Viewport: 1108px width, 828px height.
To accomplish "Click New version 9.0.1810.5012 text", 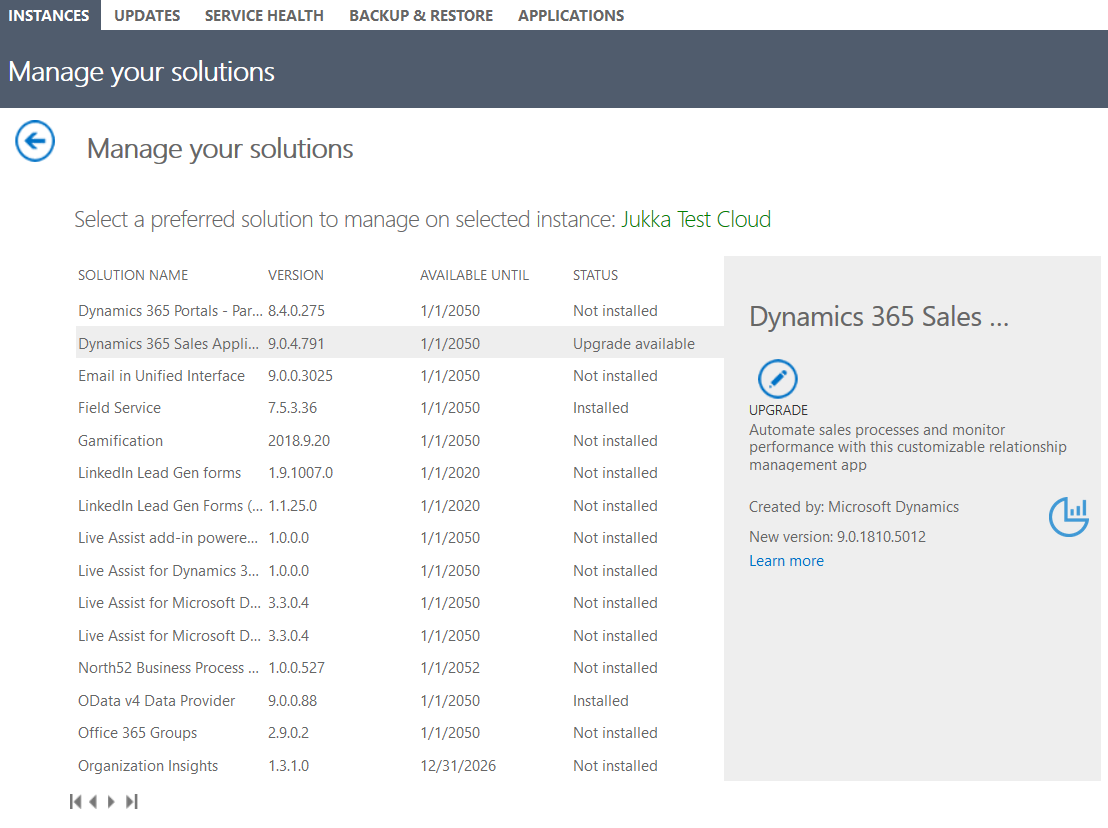I will (x=837, y=537).
